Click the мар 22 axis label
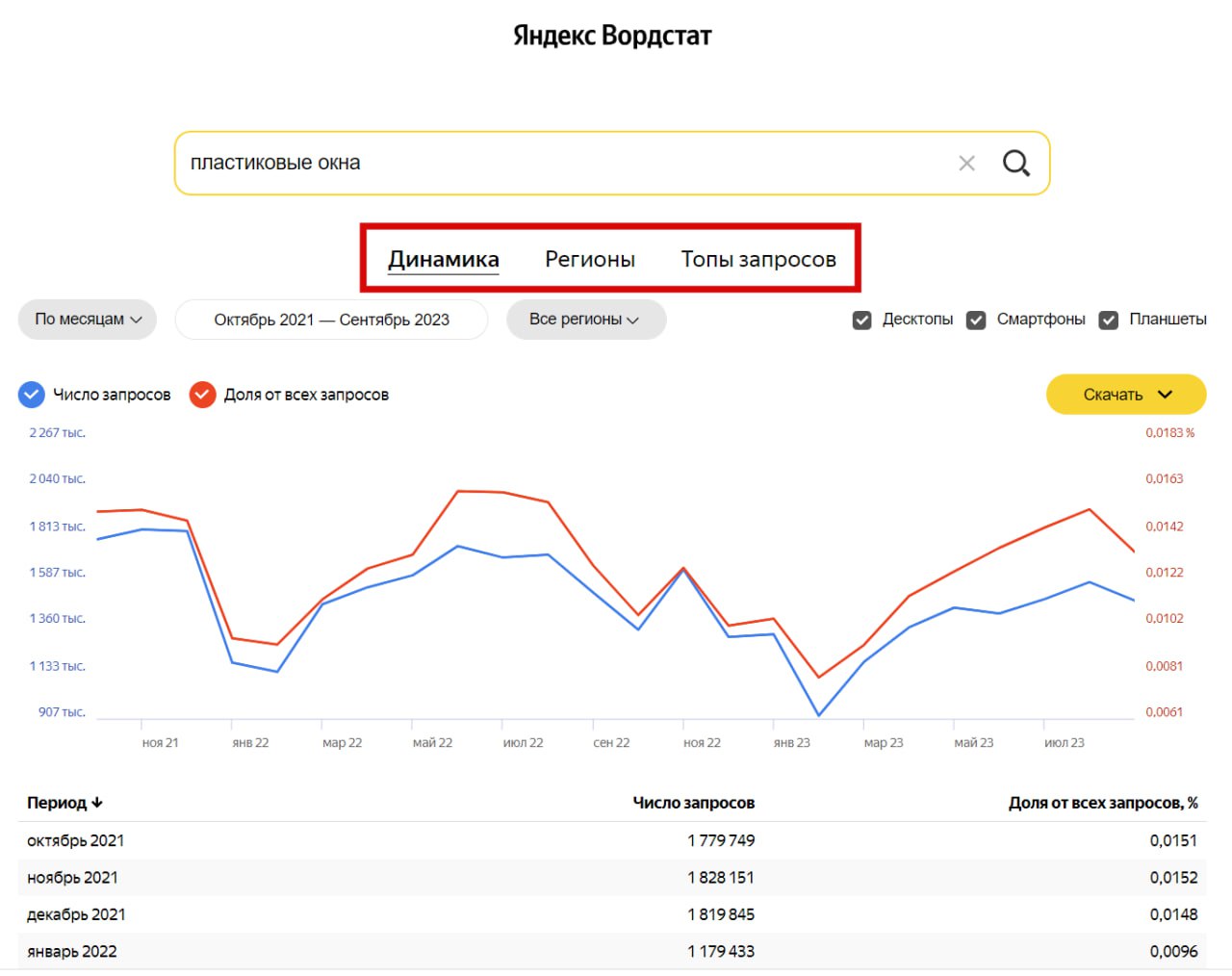Image resolution: width=1232 pixels, height=976 pixels. point(342,743)
